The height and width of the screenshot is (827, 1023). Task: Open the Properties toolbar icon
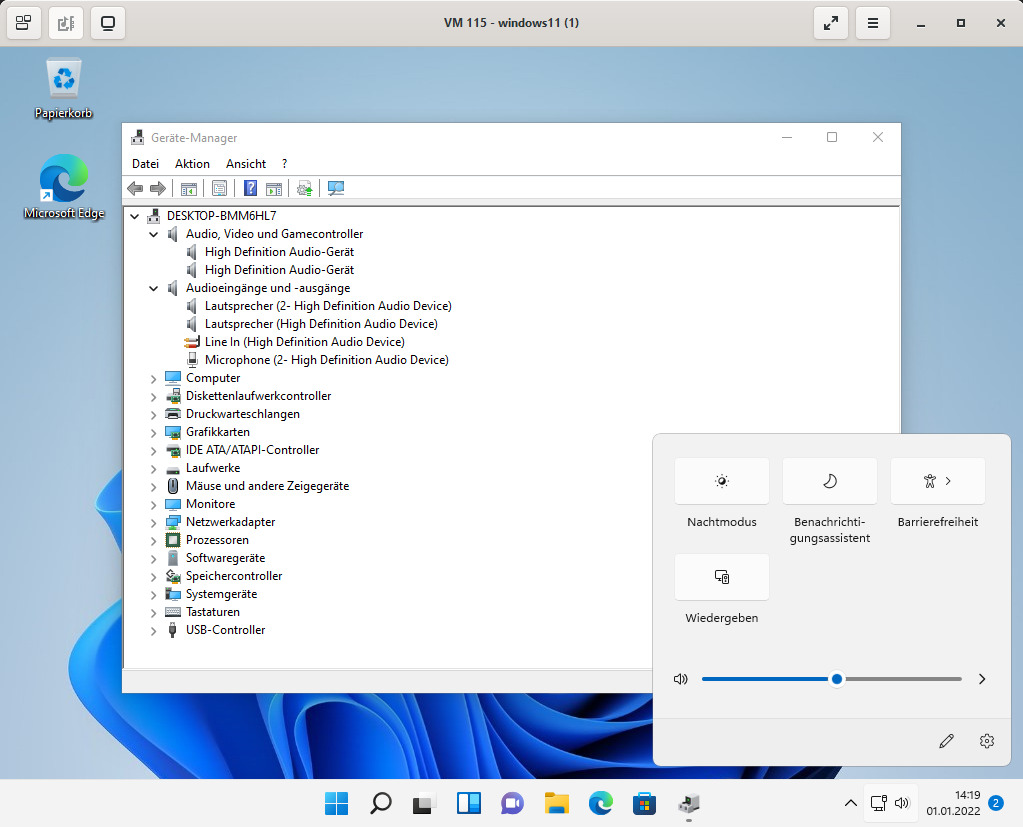pos(219,189)
